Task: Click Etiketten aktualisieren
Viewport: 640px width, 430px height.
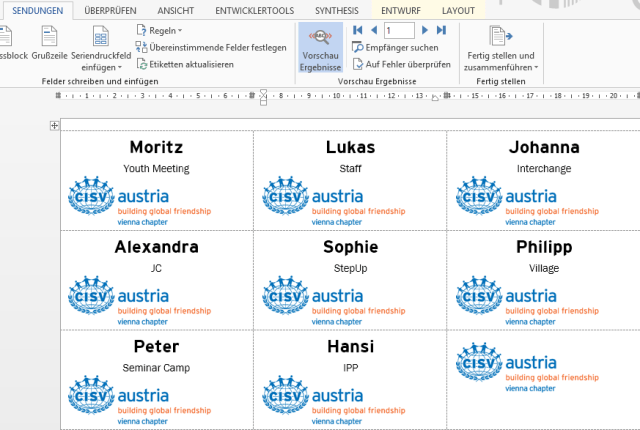Action: 185,64
